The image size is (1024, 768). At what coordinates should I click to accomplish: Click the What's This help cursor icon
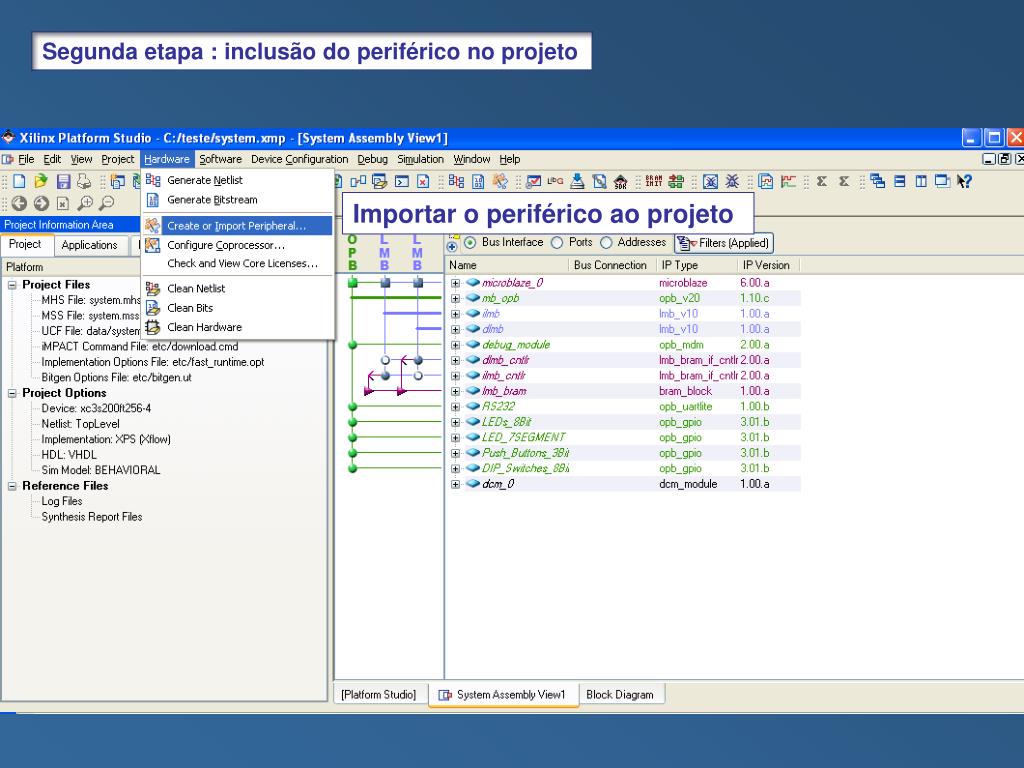[964, 182]
